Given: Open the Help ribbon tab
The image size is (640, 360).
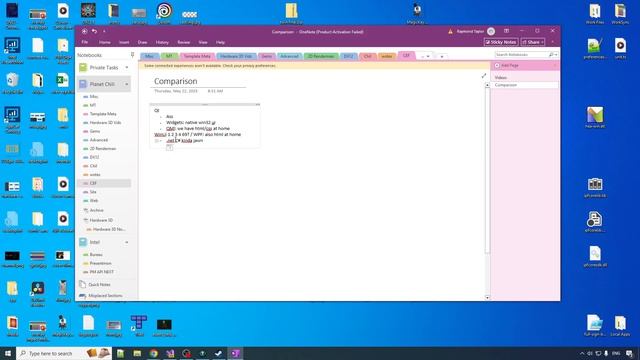Looking at the screenshot, I should pyautogui.click(x=220, y=42).
